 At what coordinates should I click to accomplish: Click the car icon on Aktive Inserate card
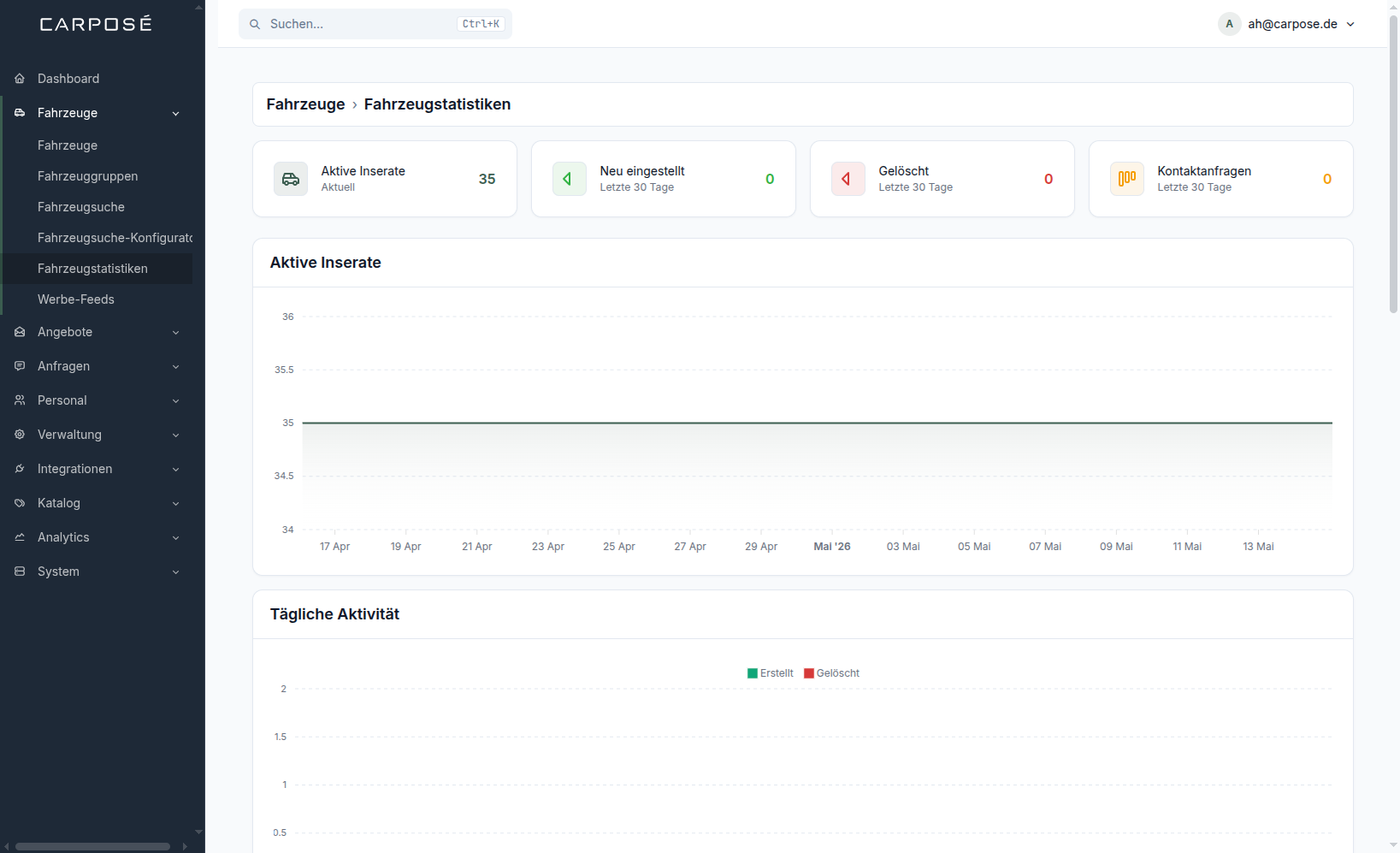click(x=291, y=179)
